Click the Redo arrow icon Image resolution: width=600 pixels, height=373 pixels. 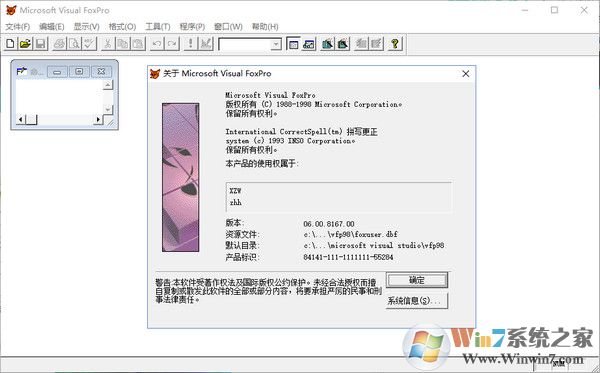[x=172, y=44]
